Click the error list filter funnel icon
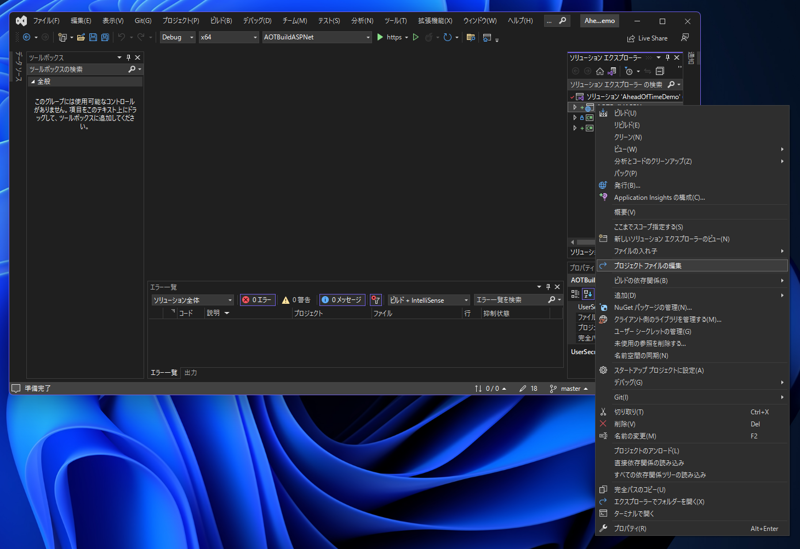This screenshot has width=800, height=549. 376,300
